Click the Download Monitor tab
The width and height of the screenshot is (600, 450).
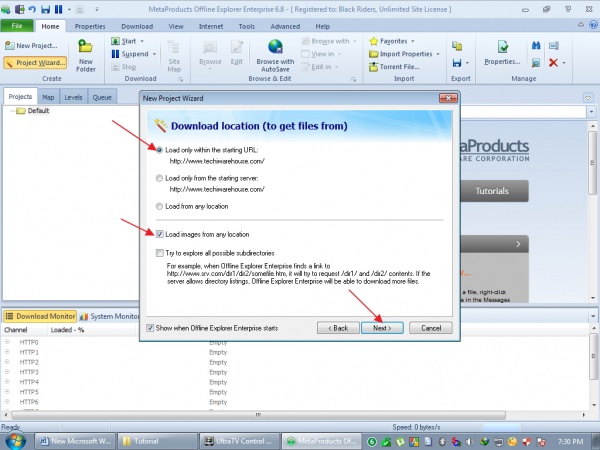tap(40, 316)
